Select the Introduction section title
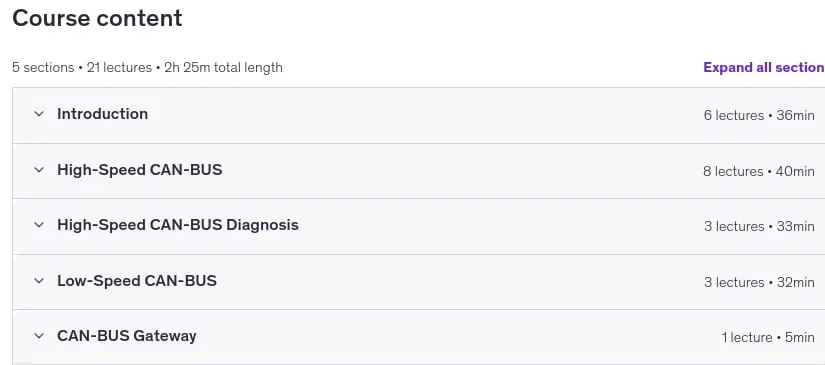The height and width of the screenshot is (365, 825). click(x=103, y=114)
